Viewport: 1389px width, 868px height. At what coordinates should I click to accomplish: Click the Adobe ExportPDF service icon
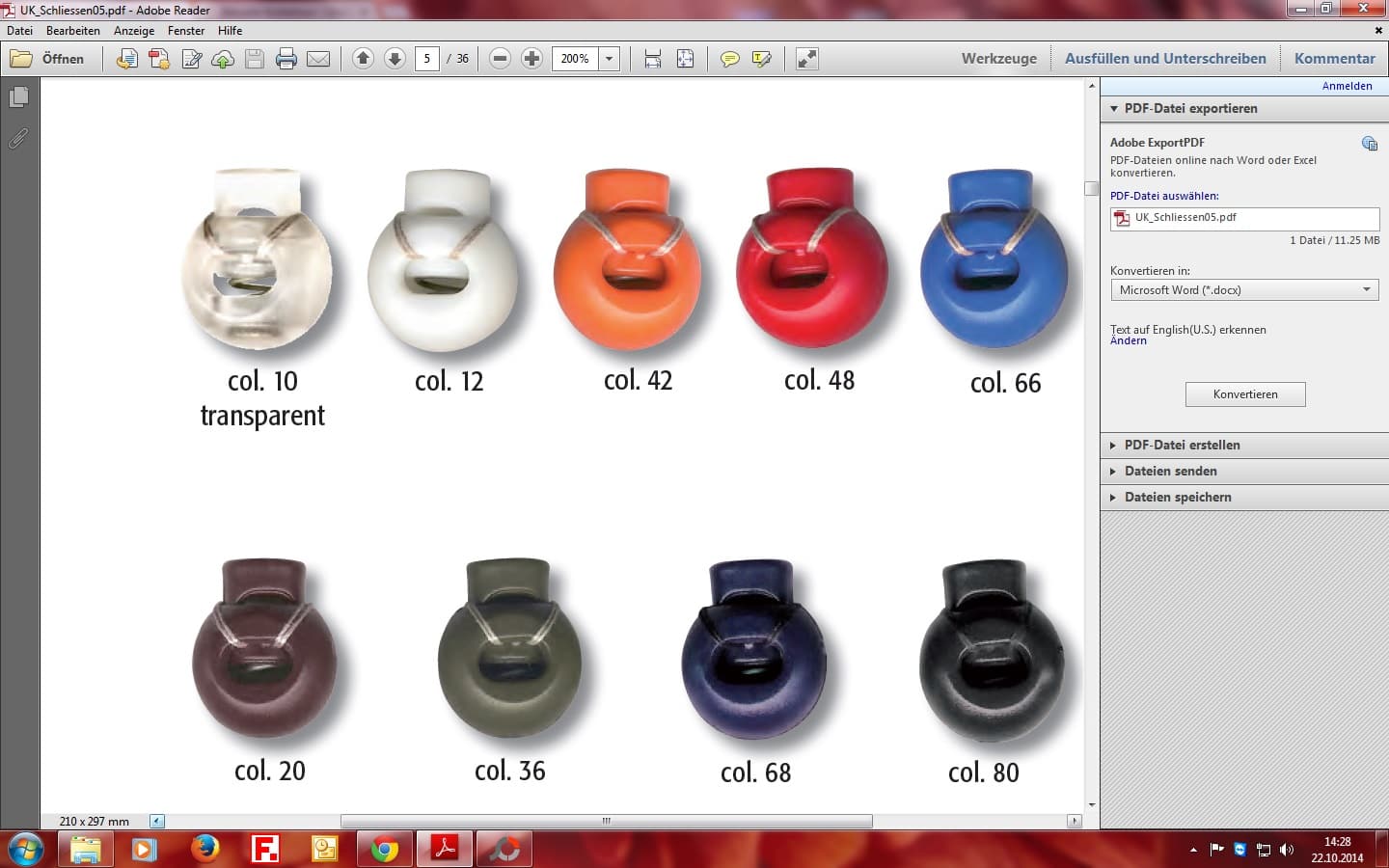1370,144
